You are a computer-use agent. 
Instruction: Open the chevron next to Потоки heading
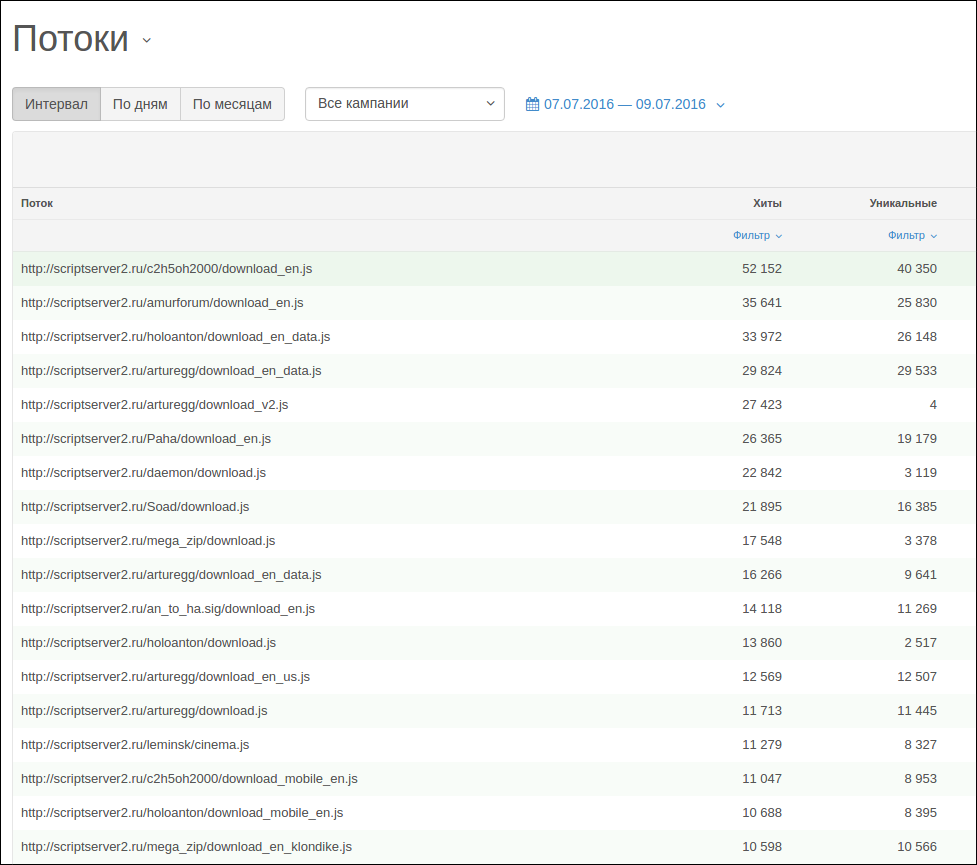146,41
